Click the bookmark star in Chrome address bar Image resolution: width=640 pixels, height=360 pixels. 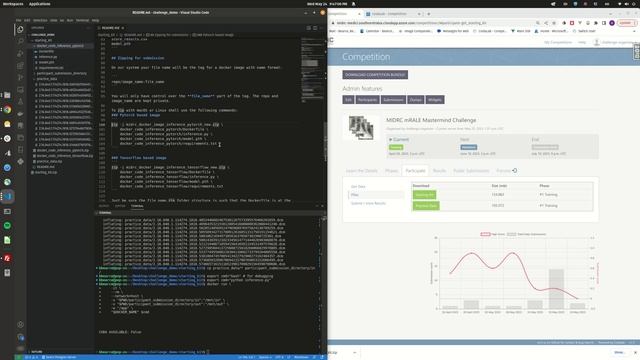pos(553,23)
